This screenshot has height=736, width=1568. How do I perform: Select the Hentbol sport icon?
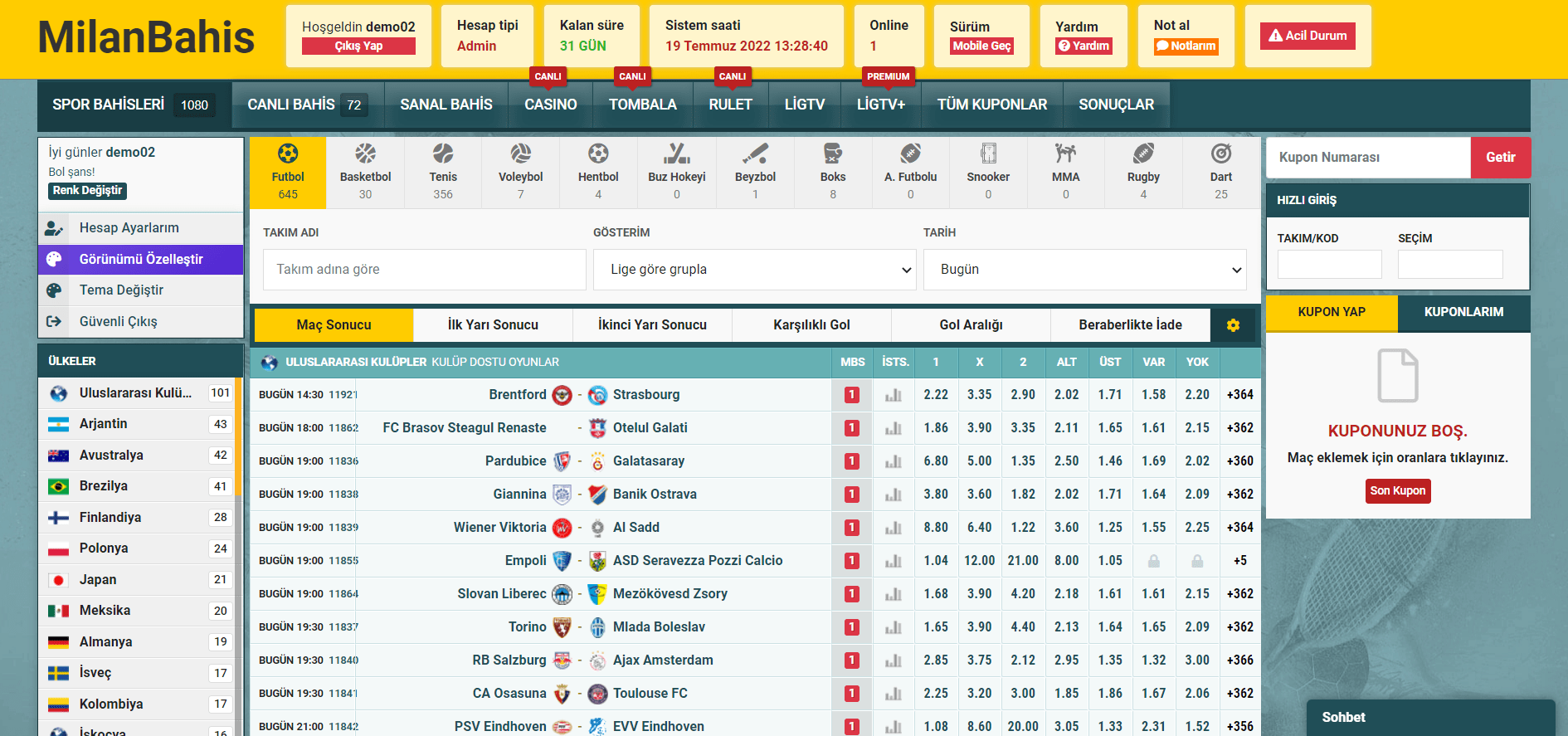[598, 154]
